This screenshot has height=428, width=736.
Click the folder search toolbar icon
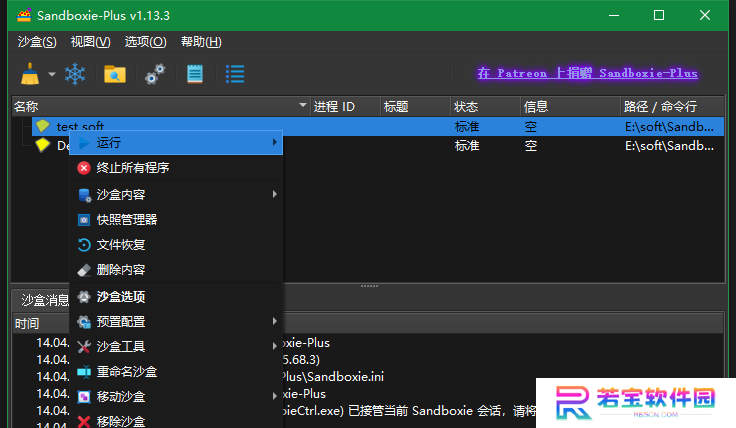[115, 74]
